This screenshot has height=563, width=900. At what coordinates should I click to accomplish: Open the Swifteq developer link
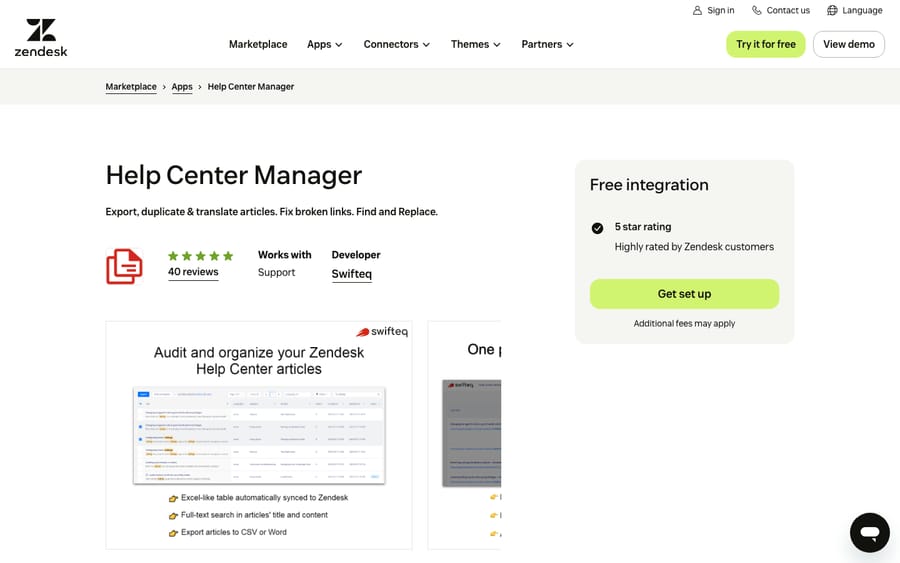[x=352, y=274]
